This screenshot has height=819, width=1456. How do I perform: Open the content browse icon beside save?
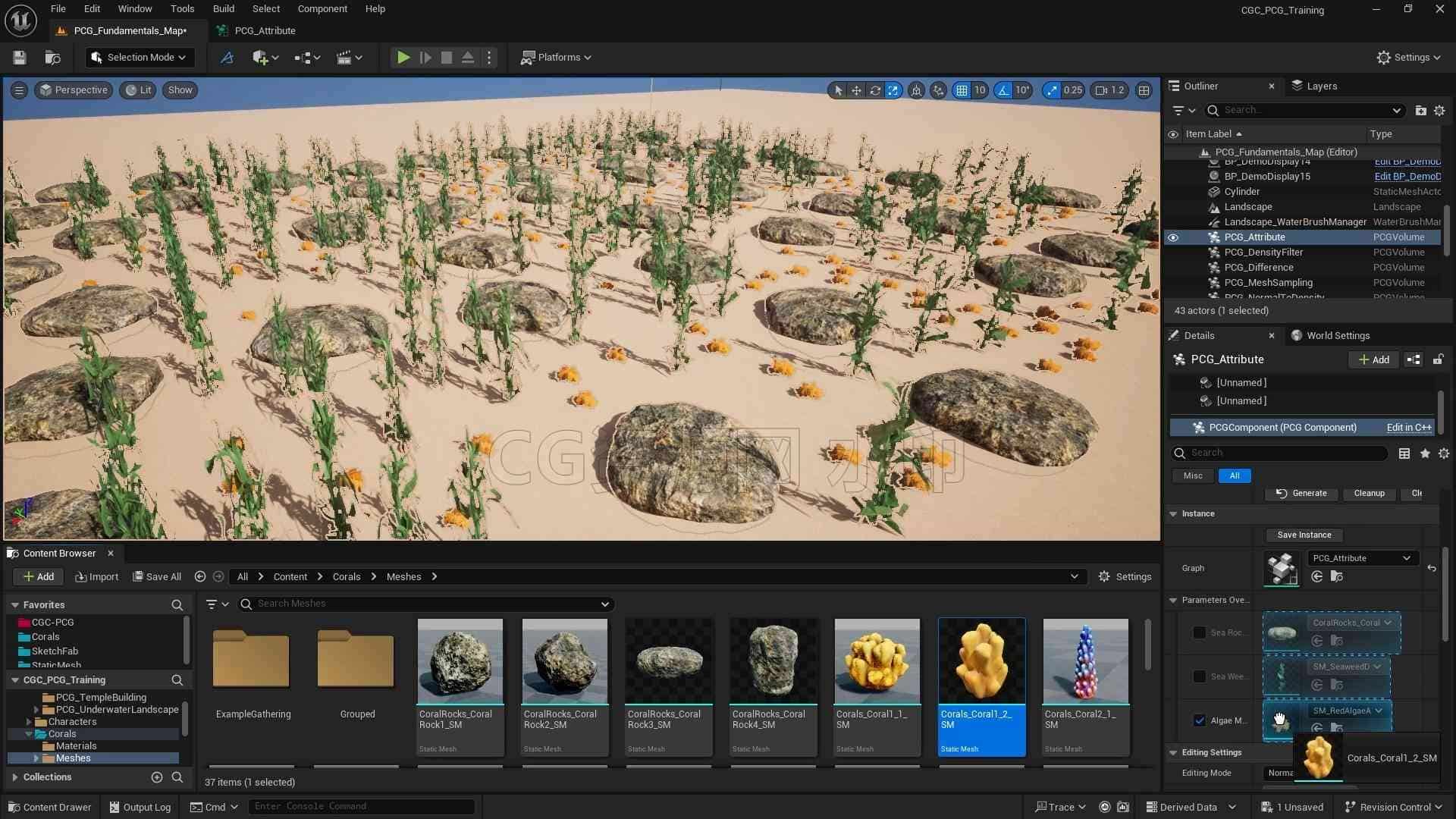pos(52,58)
